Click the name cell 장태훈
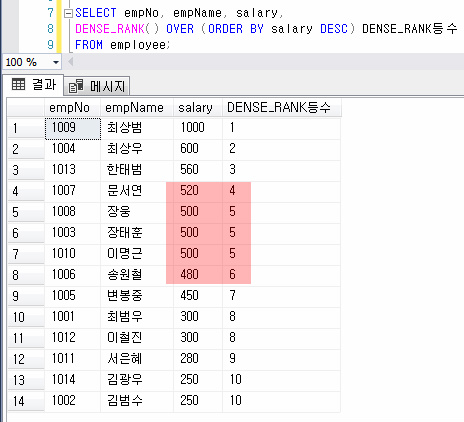 click(137, 233)
